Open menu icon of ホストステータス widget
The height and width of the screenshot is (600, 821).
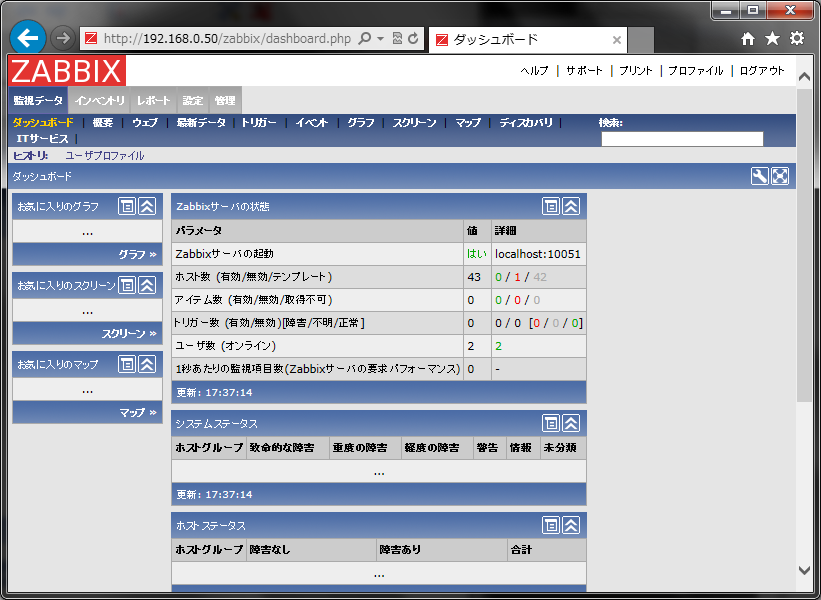pos(551,525)
